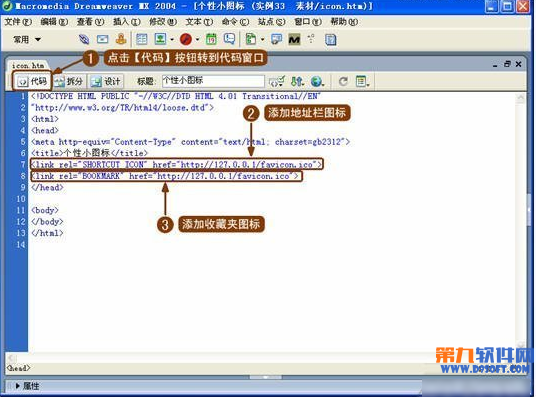Click the </html> tag on line 13
Viewport: 536px width, 397px height.
47,233
